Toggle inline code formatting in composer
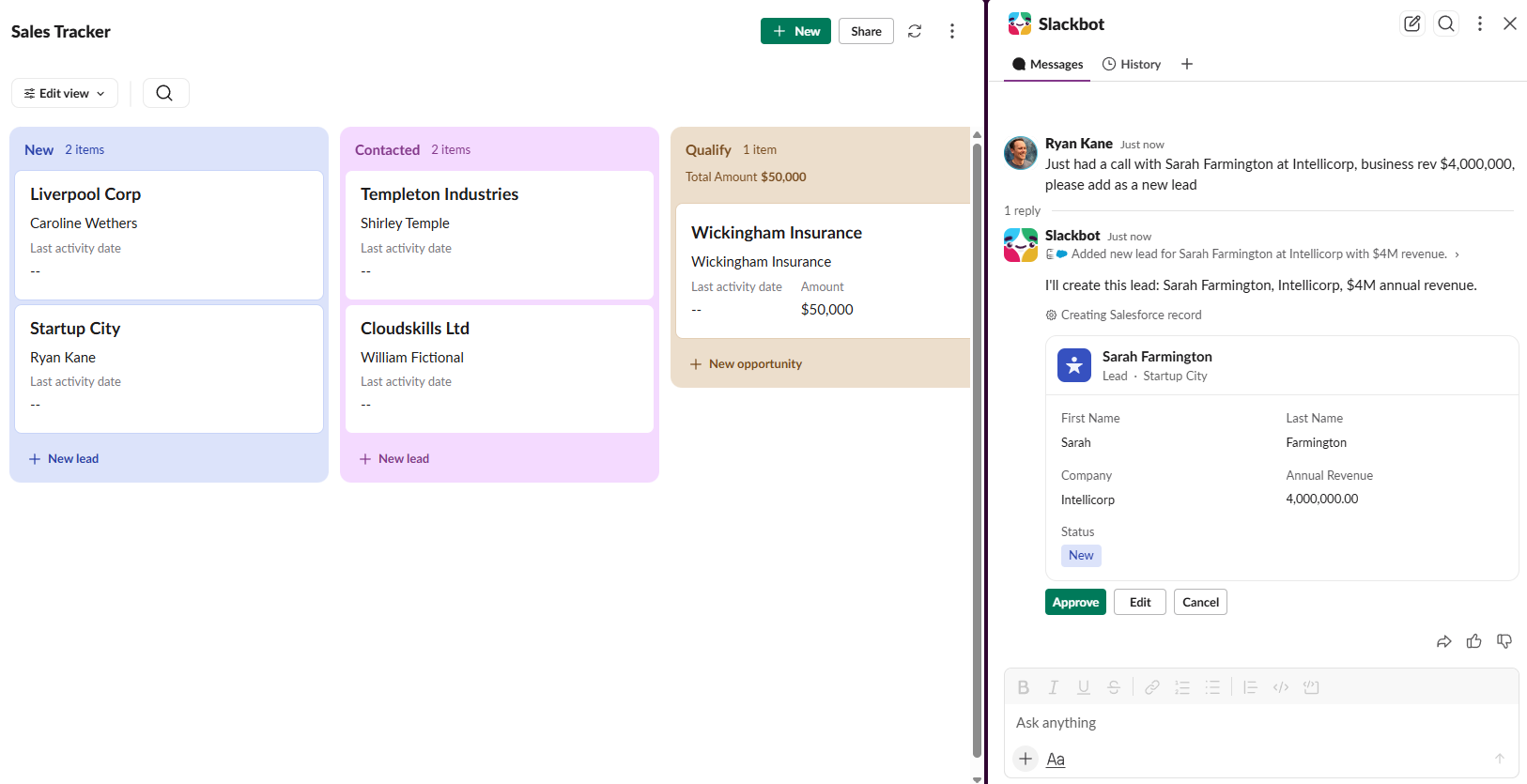Screen dimensions: 1527x784 [1281, 687]
